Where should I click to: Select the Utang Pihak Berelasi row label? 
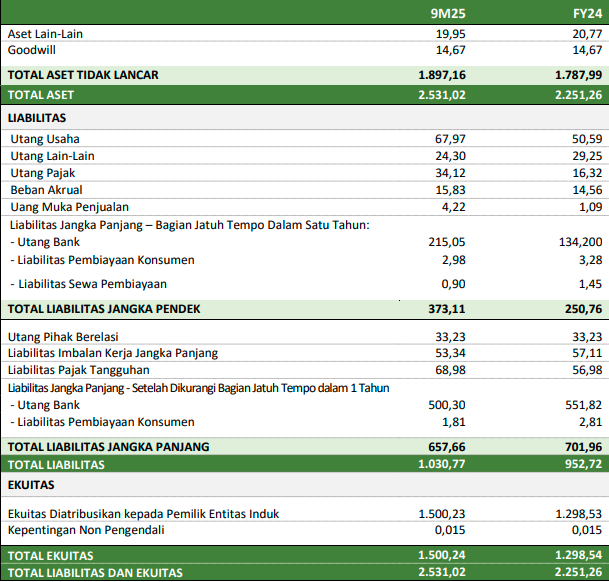tap(65, 335)
